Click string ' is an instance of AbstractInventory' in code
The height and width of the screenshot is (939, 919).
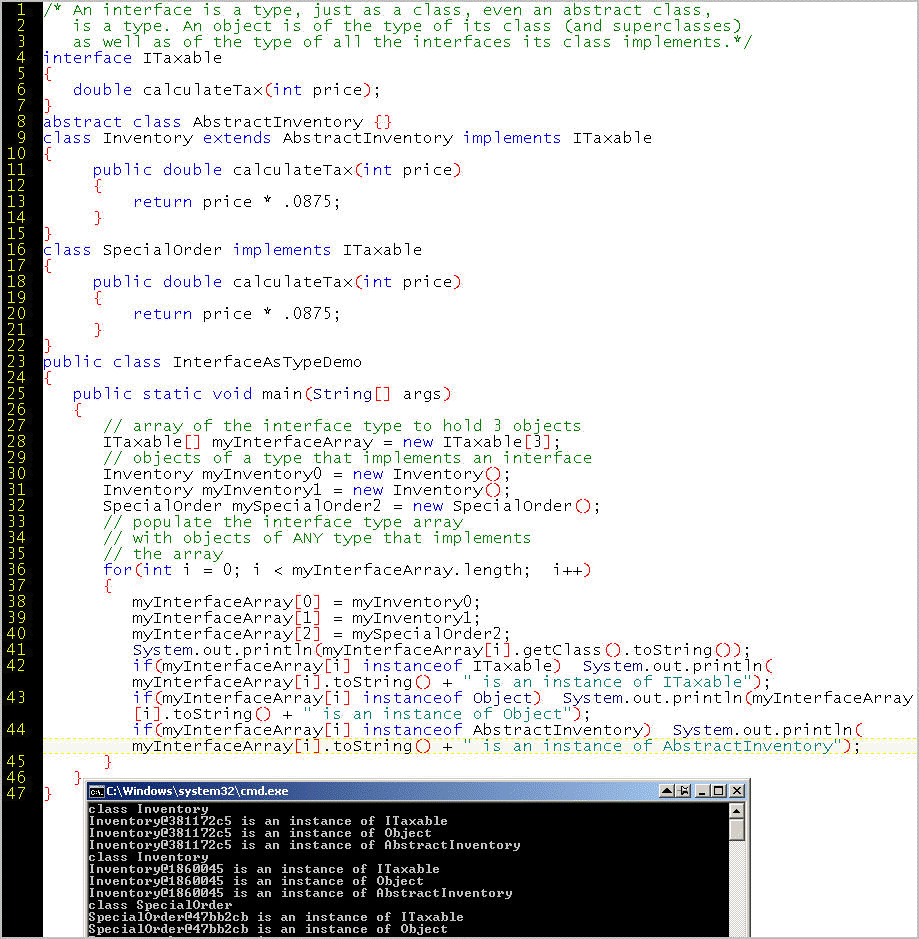pyautogui.click(x=653, y=746)
